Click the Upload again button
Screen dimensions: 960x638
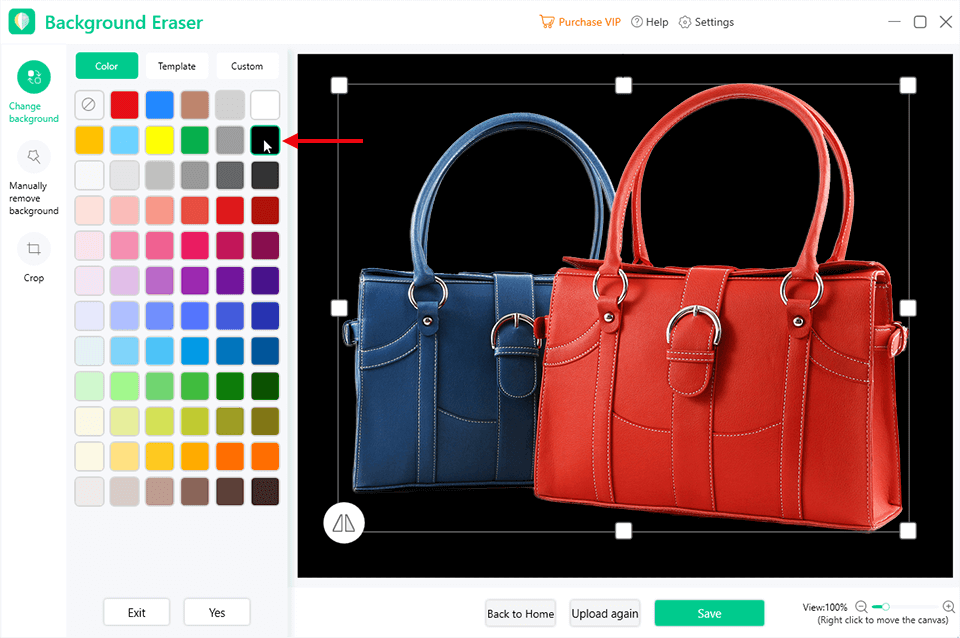click(x=604, y=613)
